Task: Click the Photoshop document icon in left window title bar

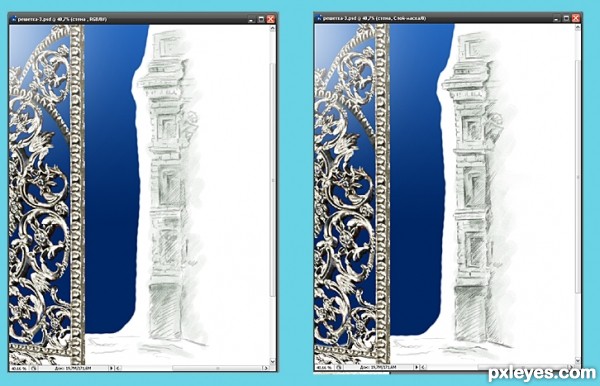Action: [13, 19]
